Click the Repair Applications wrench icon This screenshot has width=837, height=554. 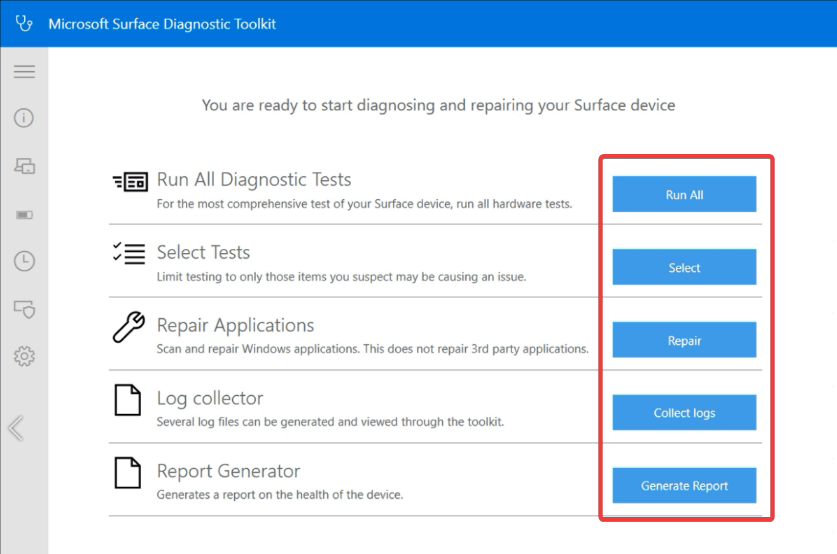click(x=129, y=327)
